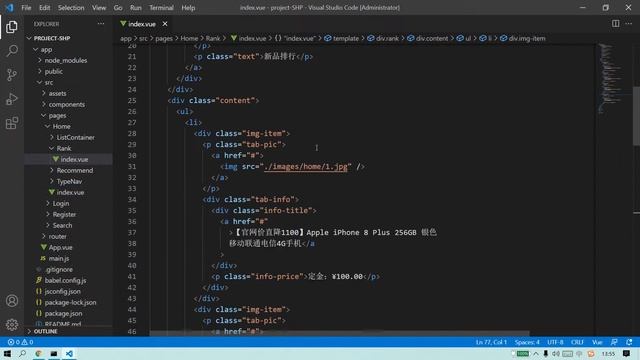640x360 pixels.
Task: Close the index.vue editor tab
Action: pyautogui.click(x=165, y=24)
